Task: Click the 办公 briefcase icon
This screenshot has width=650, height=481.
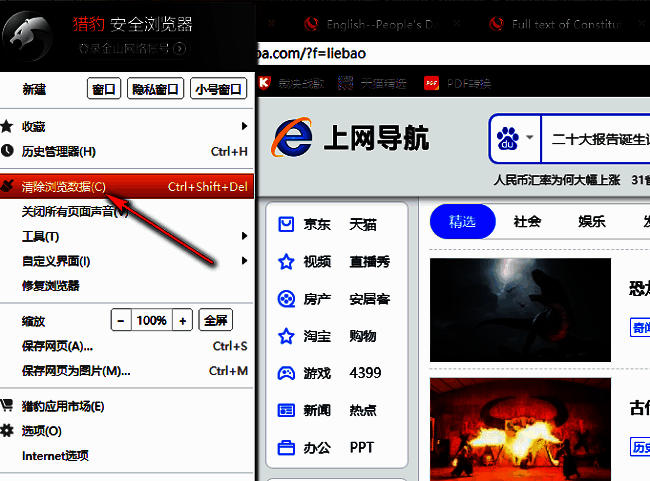Action: click(286, 447)
